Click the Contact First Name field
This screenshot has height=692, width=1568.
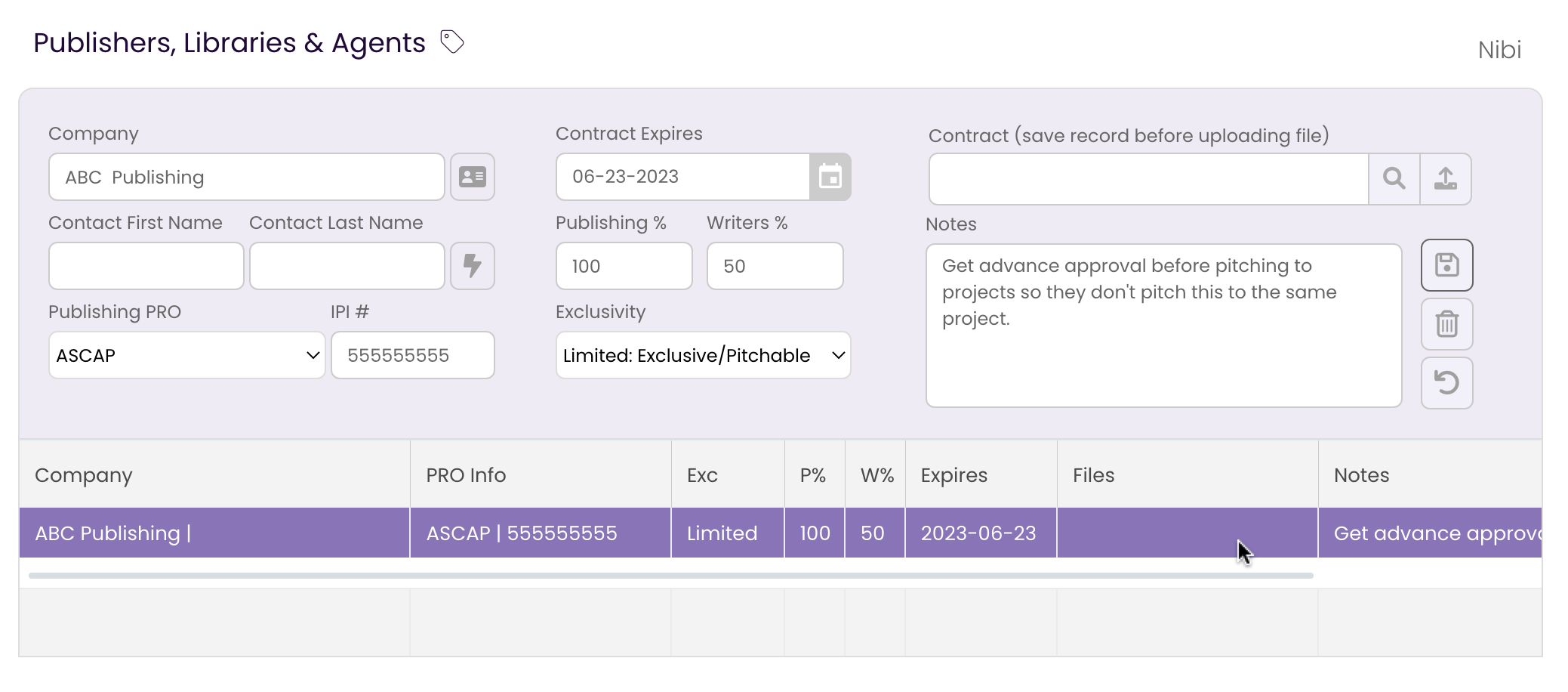[x=146, y=266]
